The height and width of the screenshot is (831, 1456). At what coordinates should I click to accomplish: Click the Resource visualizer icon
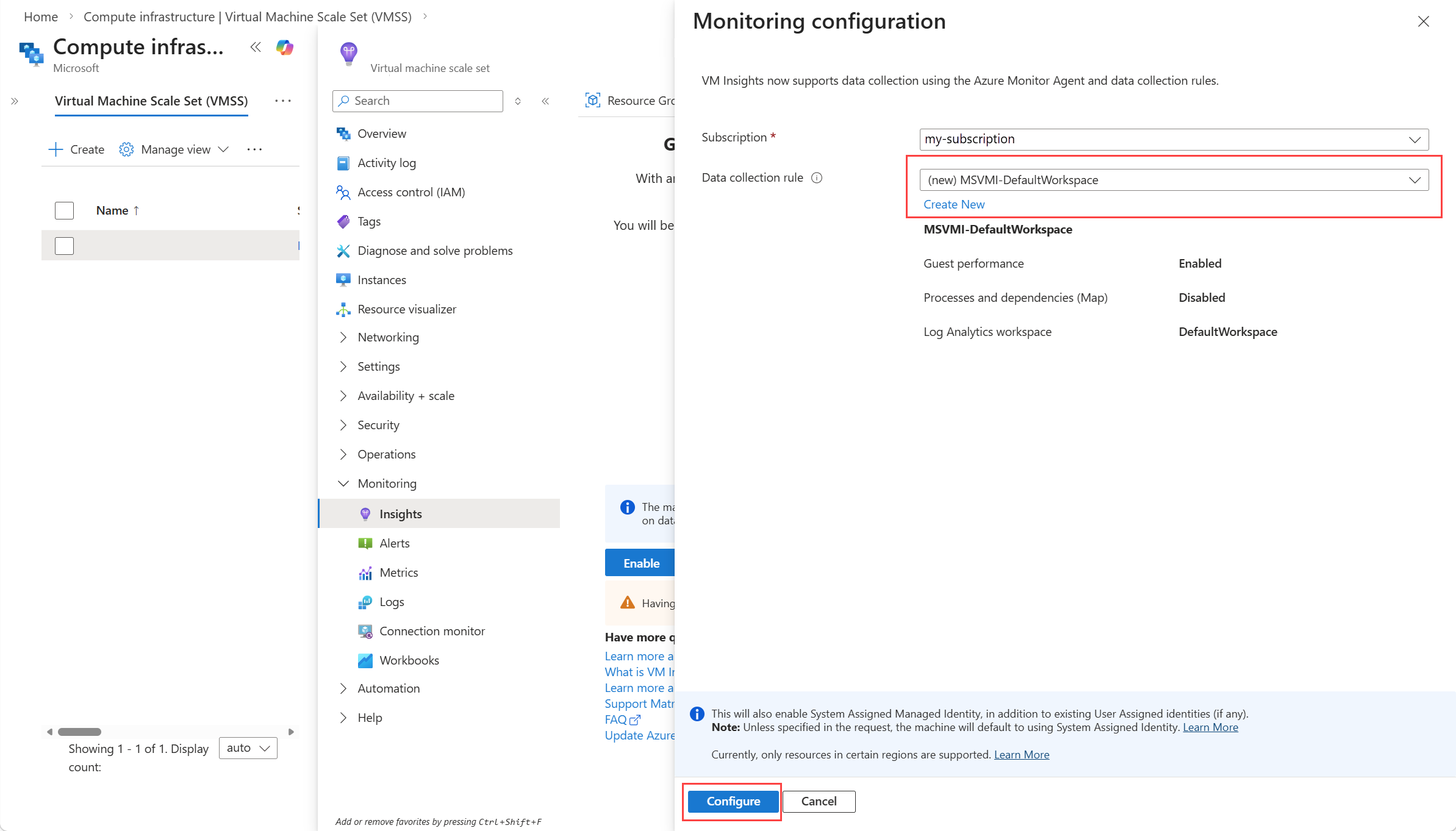(343, 309)
